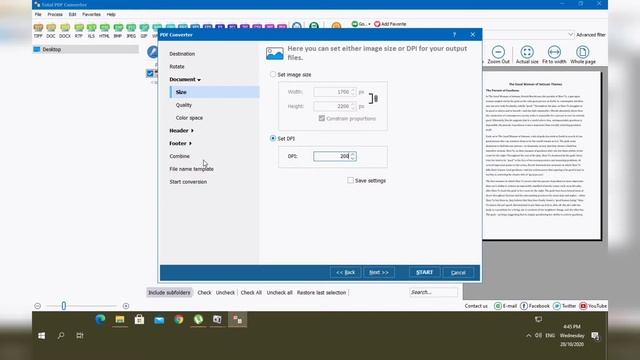Click the DPI spinner arrows
The height and width of the screenshot is (360, 640).
click(353, 156)
